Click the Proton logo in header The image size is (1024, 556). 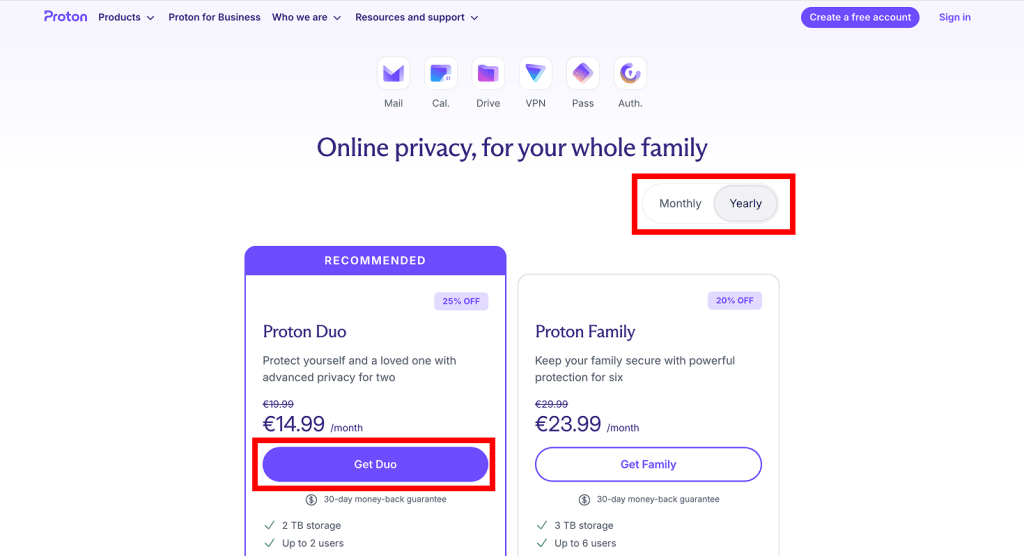click(x=65, y=17)
